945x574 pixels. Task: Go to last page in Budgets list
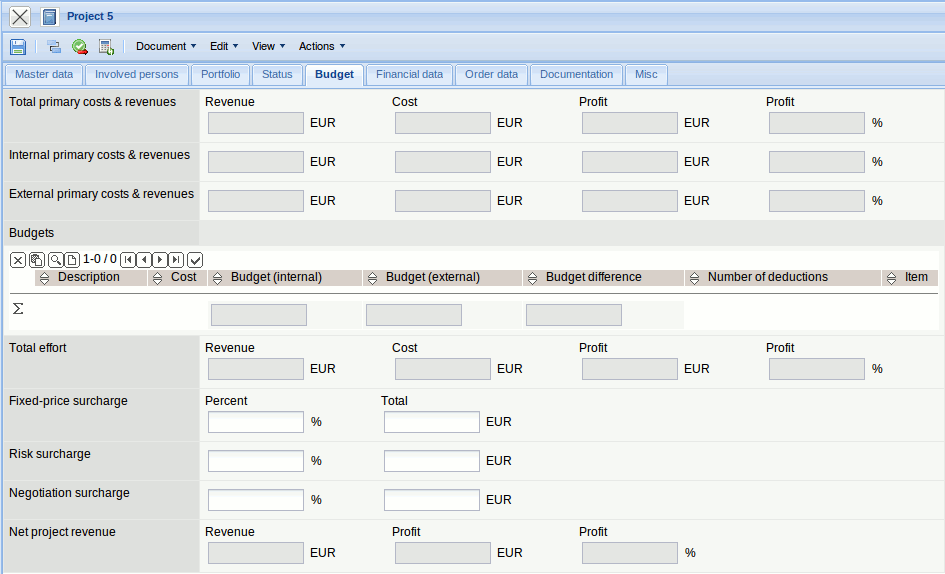[176, 260]
